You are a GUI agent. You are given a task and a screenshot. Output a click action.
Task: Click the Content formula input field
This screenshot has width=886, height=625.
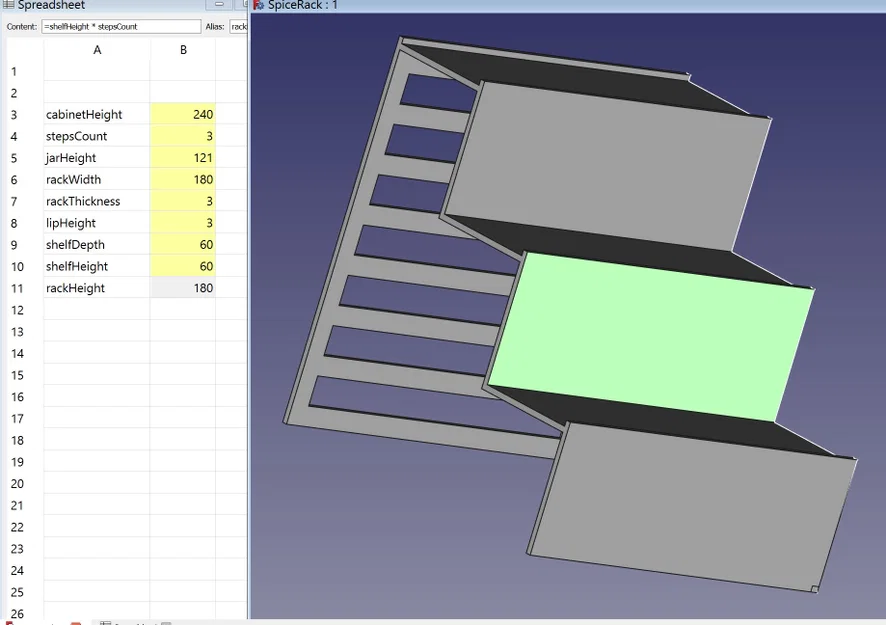click(121, 27)
